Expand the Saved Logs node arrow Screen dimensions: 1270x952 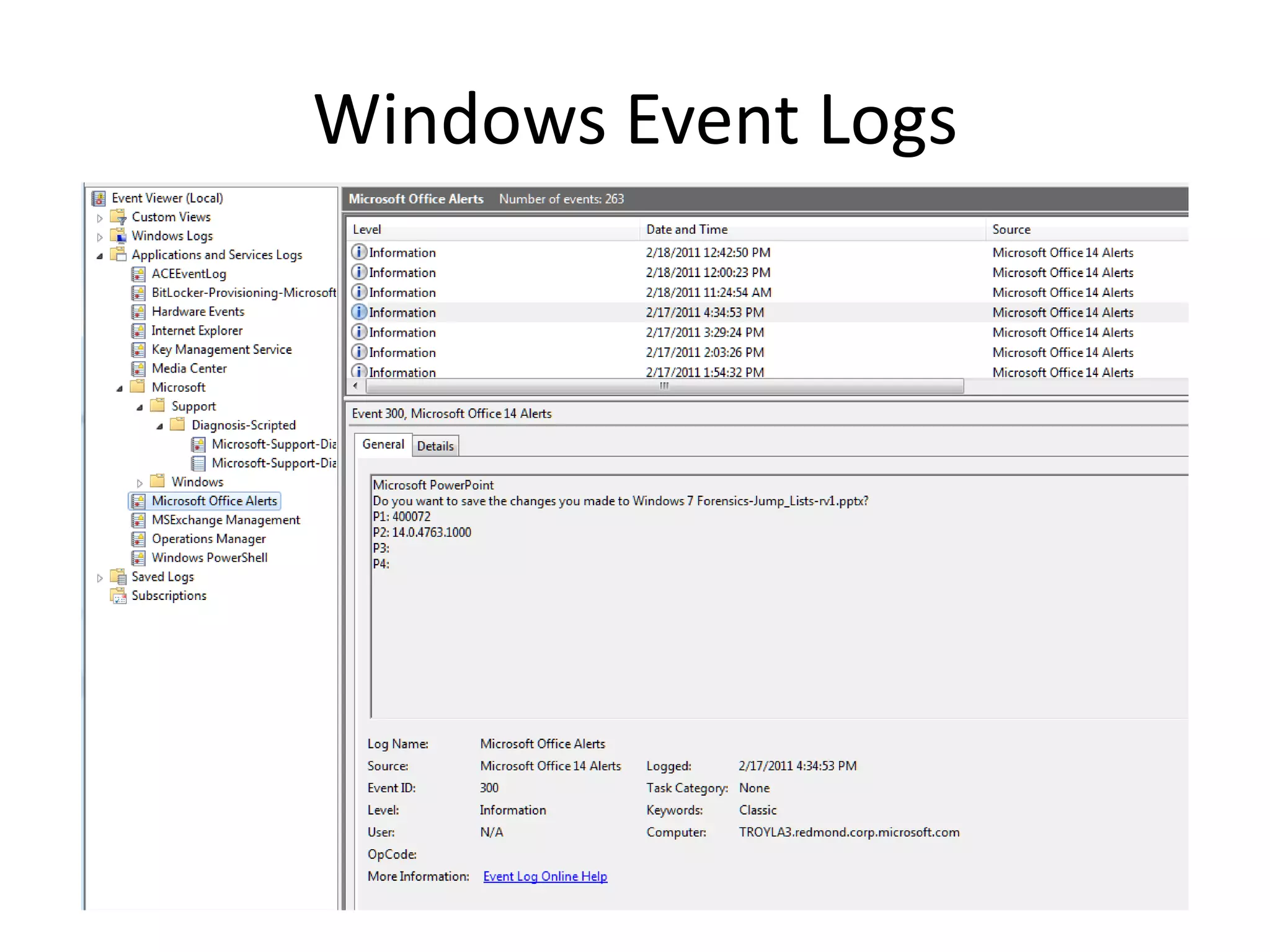(99, 578)
